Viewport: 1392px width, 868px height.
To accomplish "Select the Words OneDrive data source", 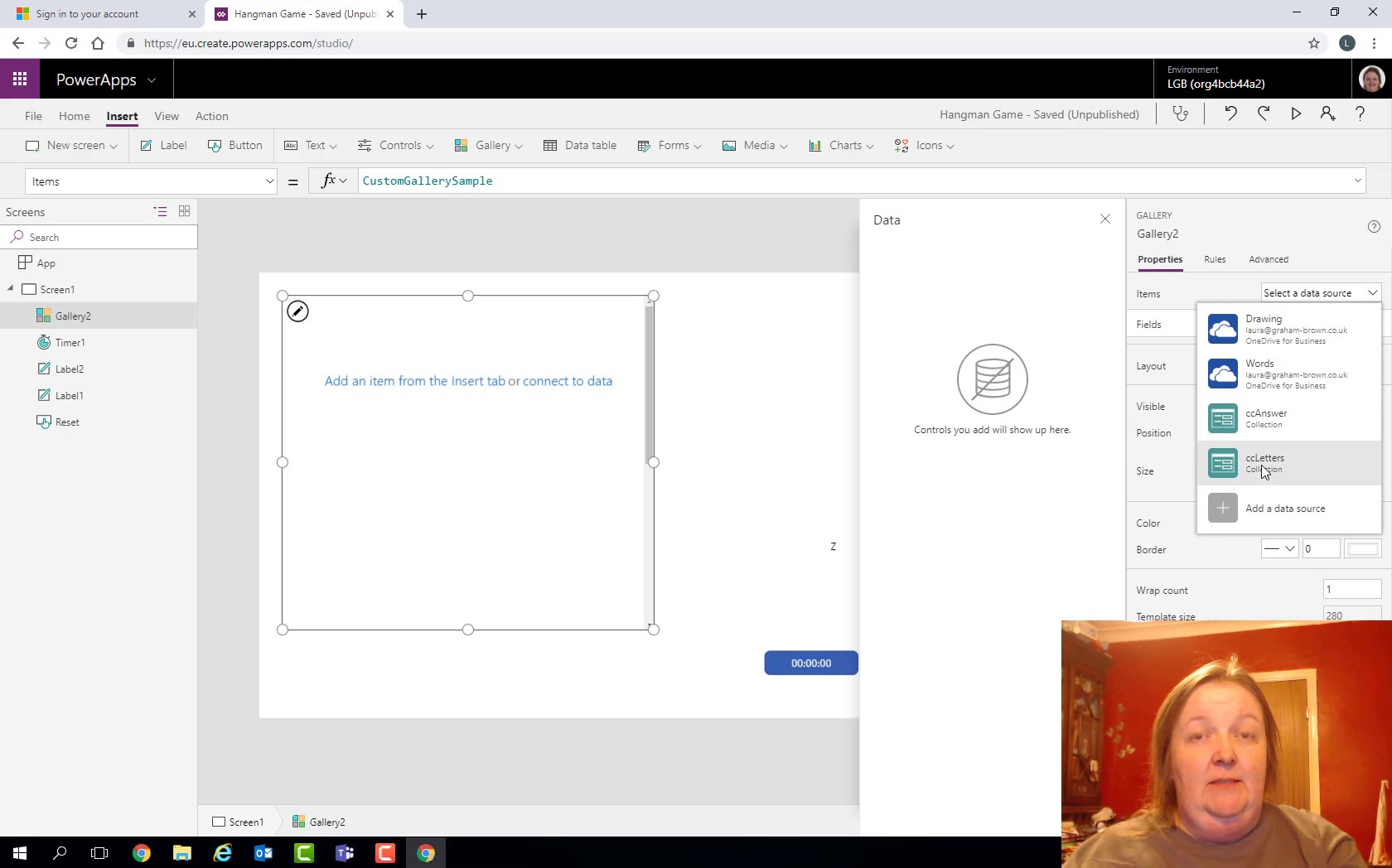I will tap(1288, 374).
